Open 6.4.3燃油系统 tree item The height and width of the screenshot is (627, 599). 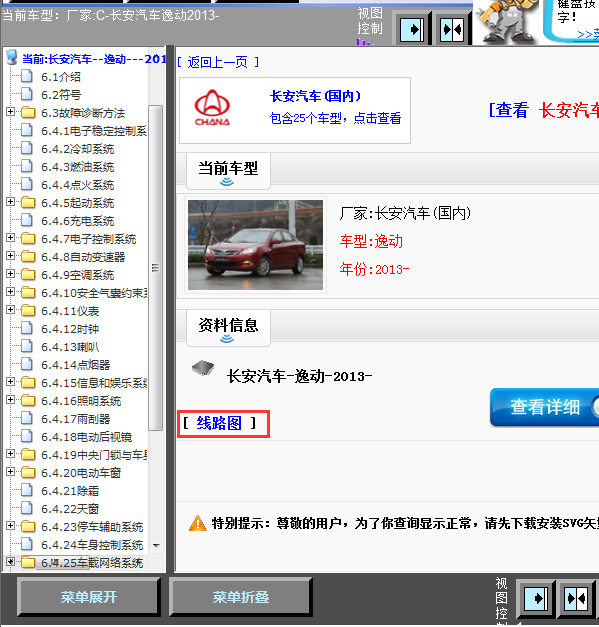coord(78,167)
